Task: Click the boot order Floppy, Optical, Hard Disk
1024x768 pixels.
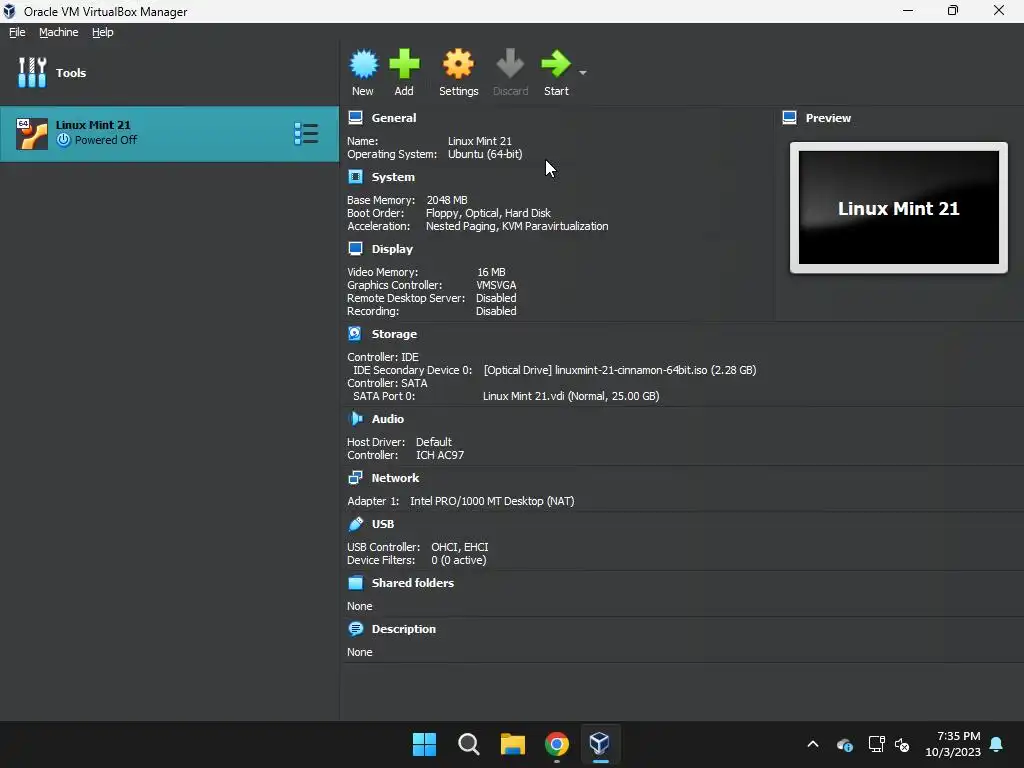Action: click(x=488, y=213)
